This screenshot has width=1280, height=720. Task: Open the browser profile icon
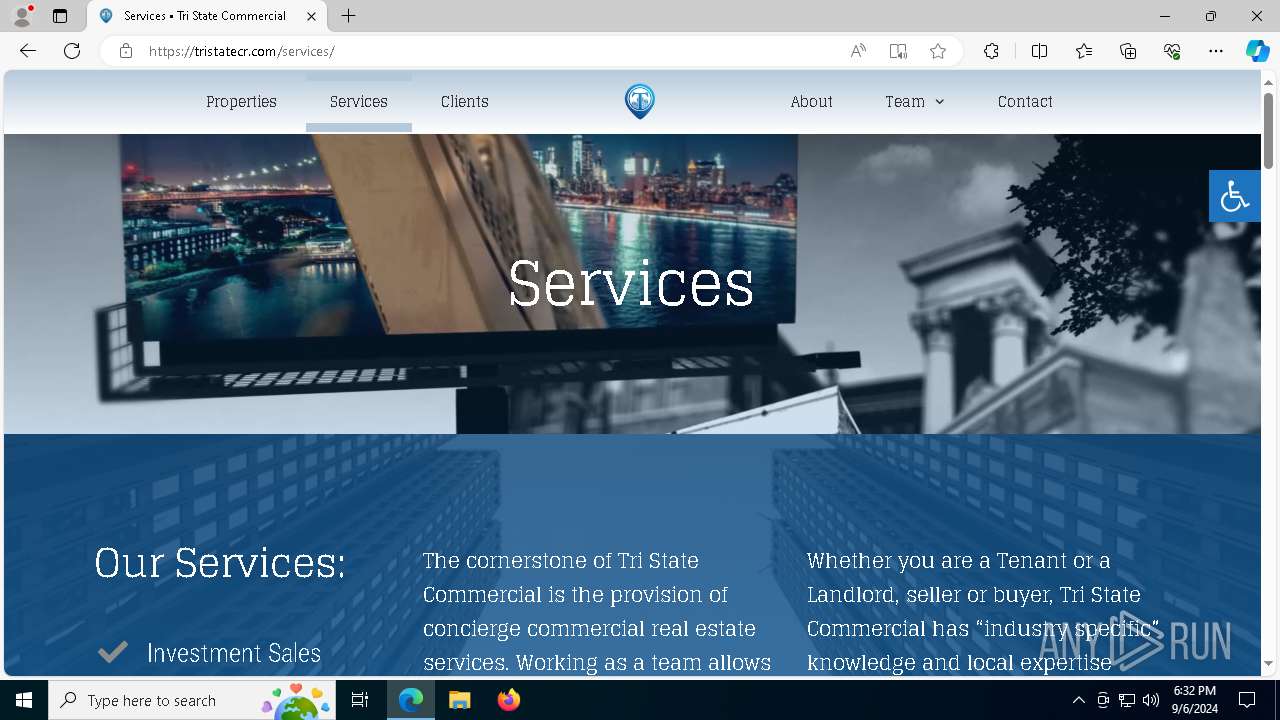tap(22, 16)
